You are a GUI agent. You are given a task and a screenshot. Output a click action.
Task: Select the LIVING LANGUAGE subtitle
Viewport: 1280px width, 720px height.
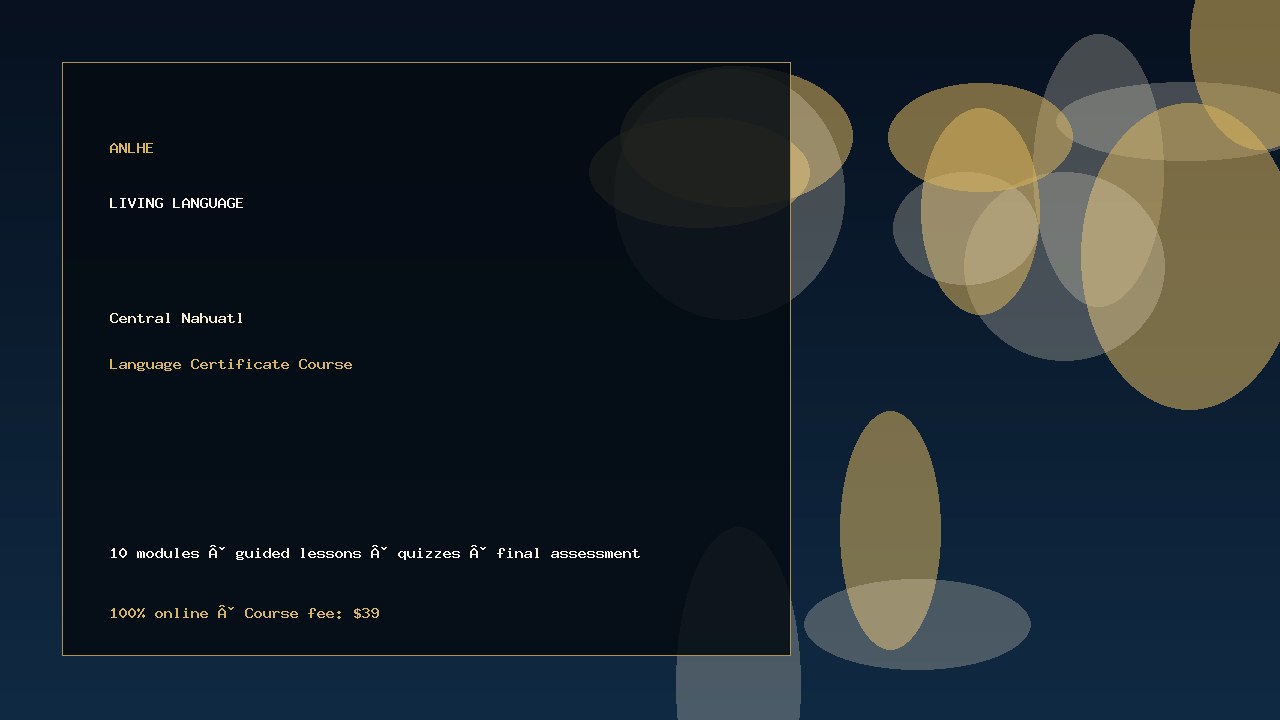[x=176, y=203]
